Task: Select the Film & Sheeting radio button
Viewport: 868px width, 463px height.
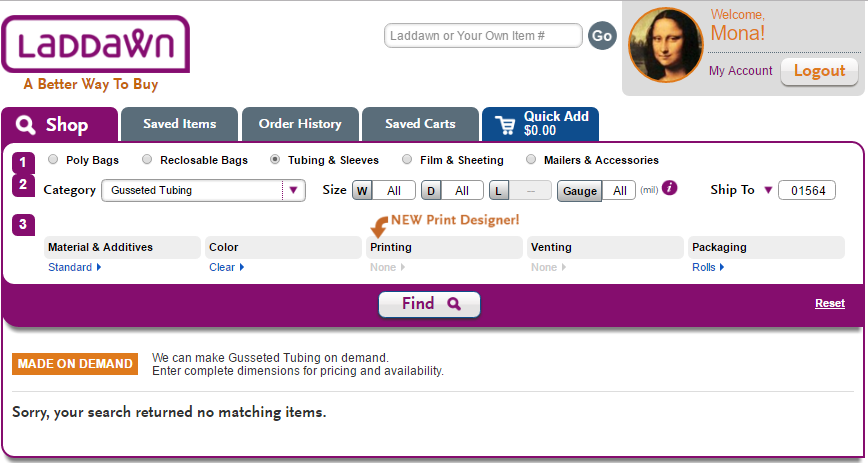Action: (x=407, y=160)
